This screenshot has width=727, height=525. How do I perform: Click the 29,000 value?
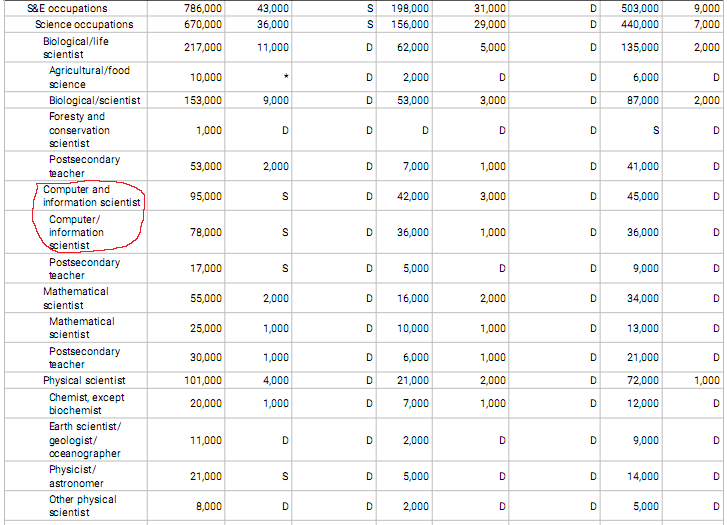(490, 24)
